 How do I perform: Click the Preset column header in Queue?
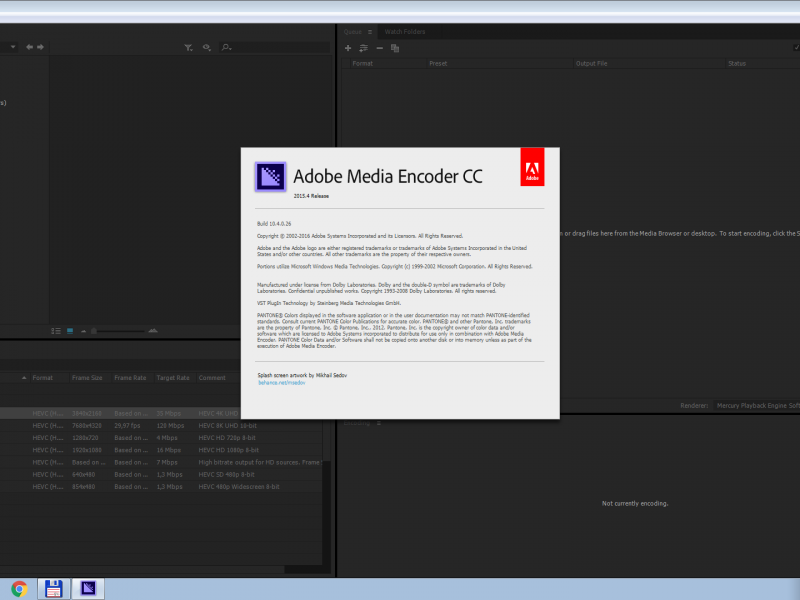click(x=438, y=64)
